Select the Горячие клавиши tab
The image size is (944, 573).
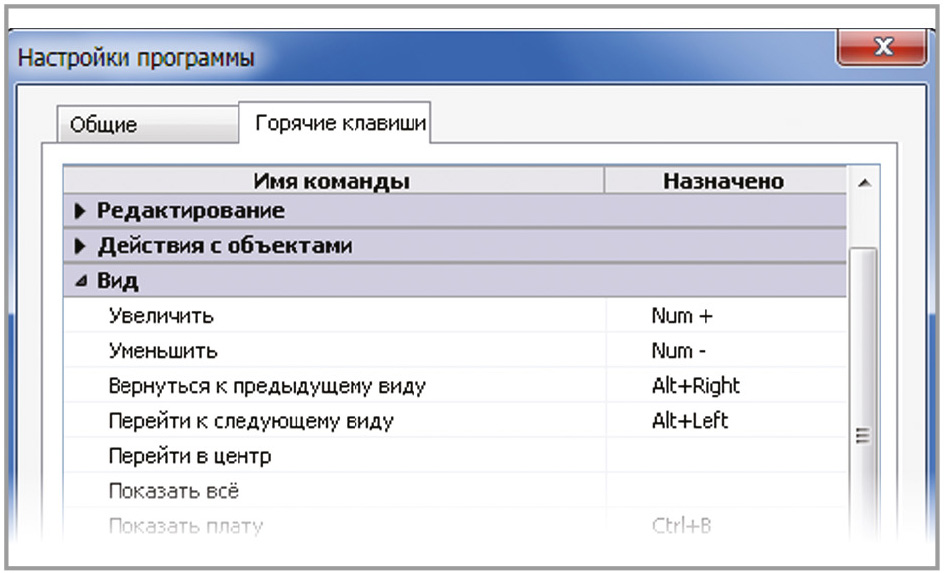tap(340, 123)
